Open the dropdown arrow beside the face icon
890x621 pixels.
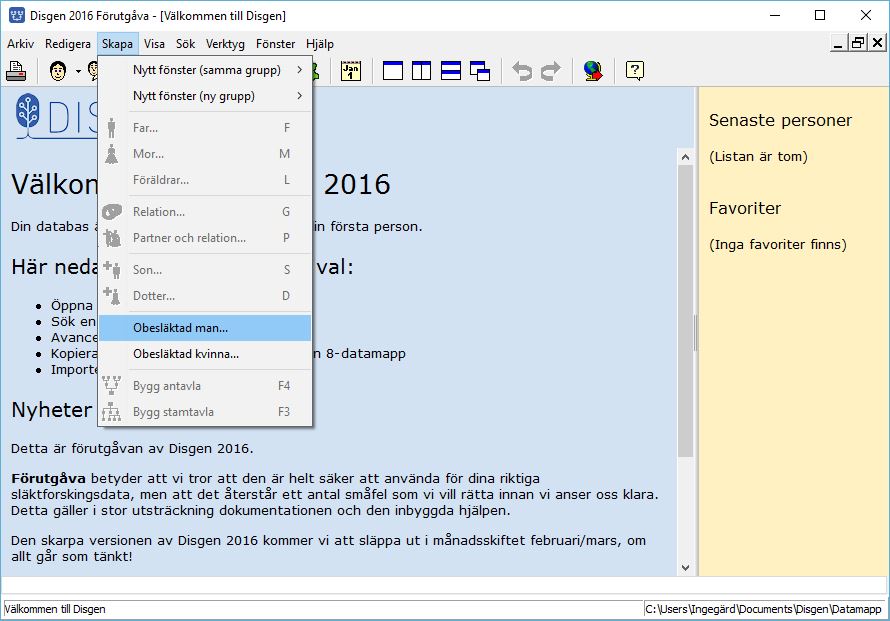[78, 72]
